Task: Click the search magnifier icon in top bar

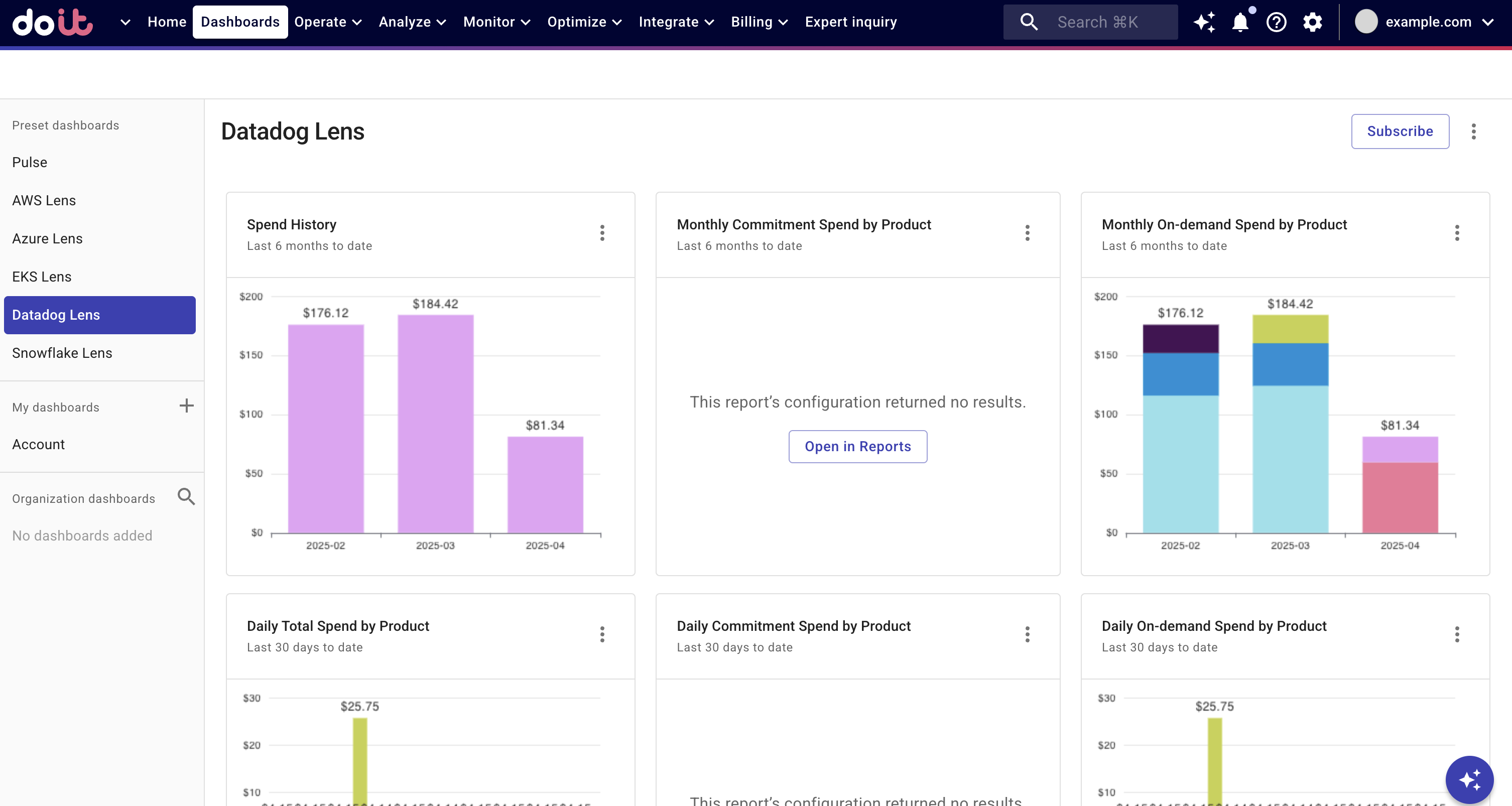Action: pyautogui.click(x=1029, y=22)
